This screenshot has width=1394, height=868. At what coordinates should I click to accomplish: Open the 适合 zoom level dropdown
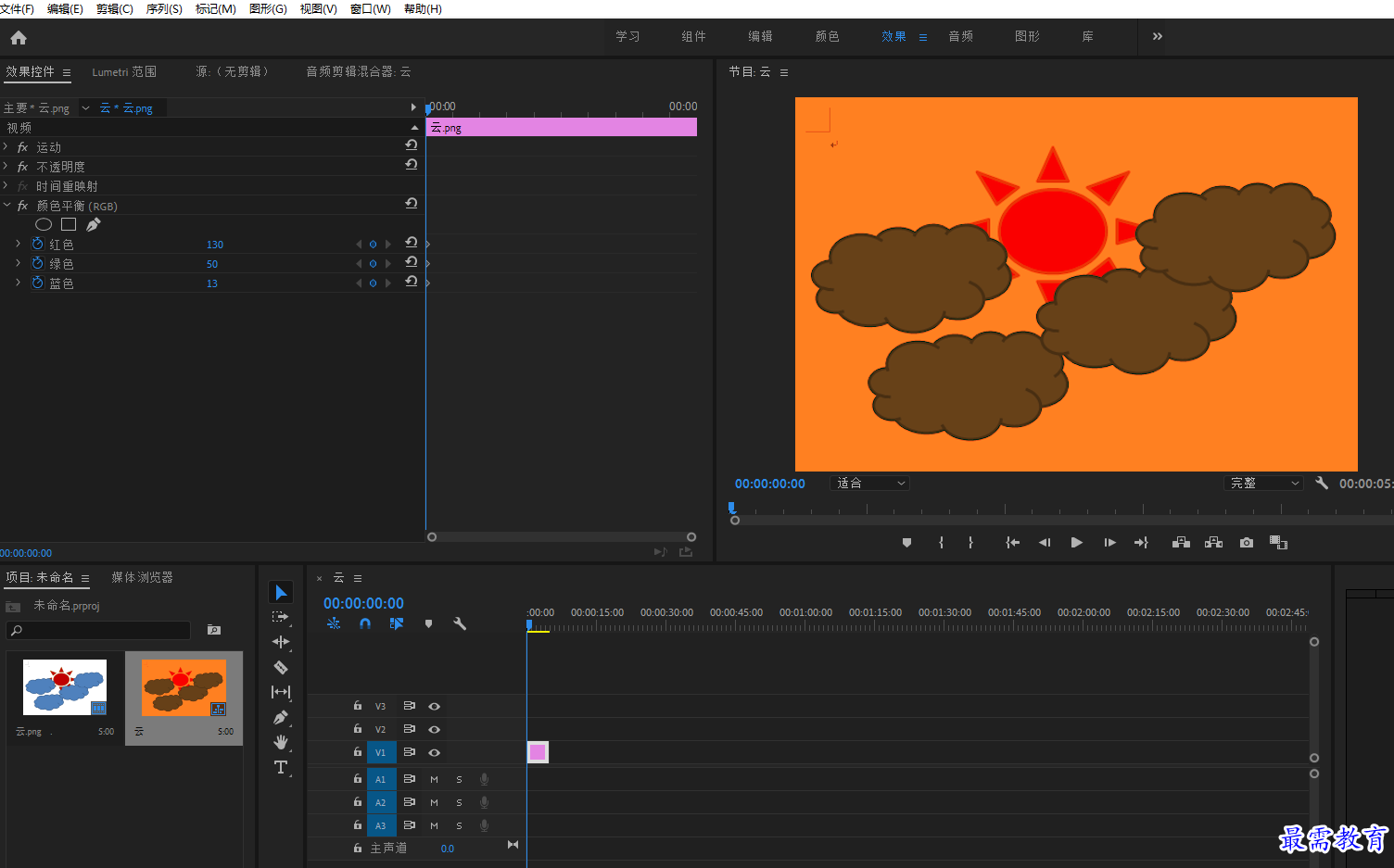(x=869, y=483)
